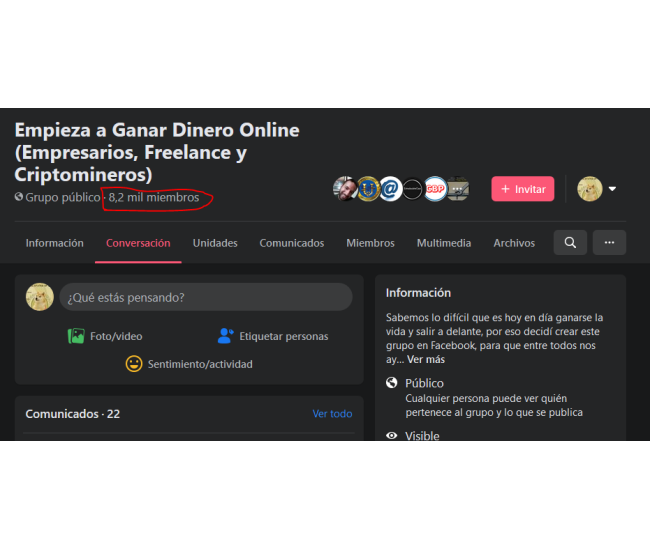This screenshot has width=650, height=550.
Task: Switch to the Archivos tab
Action: [514, 243]
